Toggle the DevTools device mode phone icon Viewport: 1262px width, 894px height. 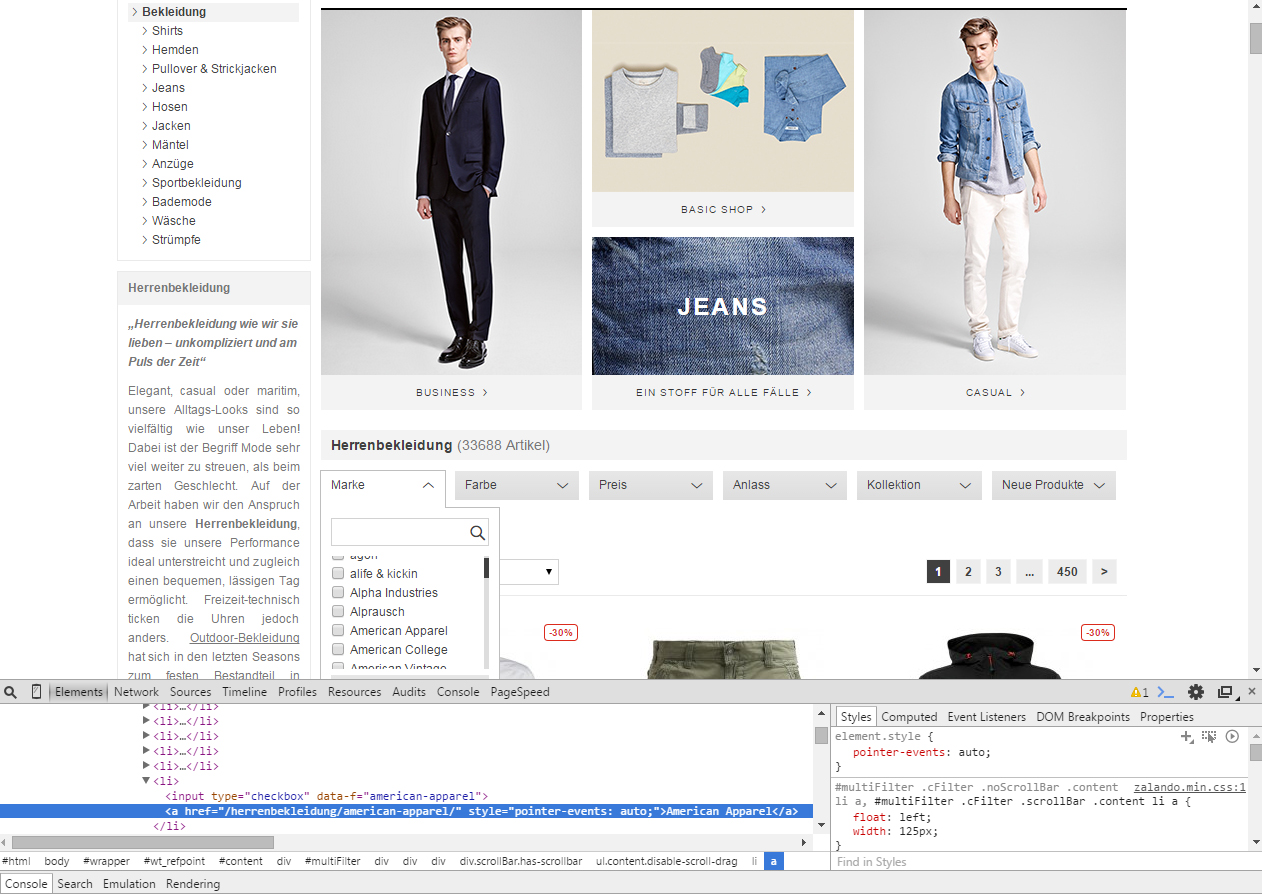[37, 692]
